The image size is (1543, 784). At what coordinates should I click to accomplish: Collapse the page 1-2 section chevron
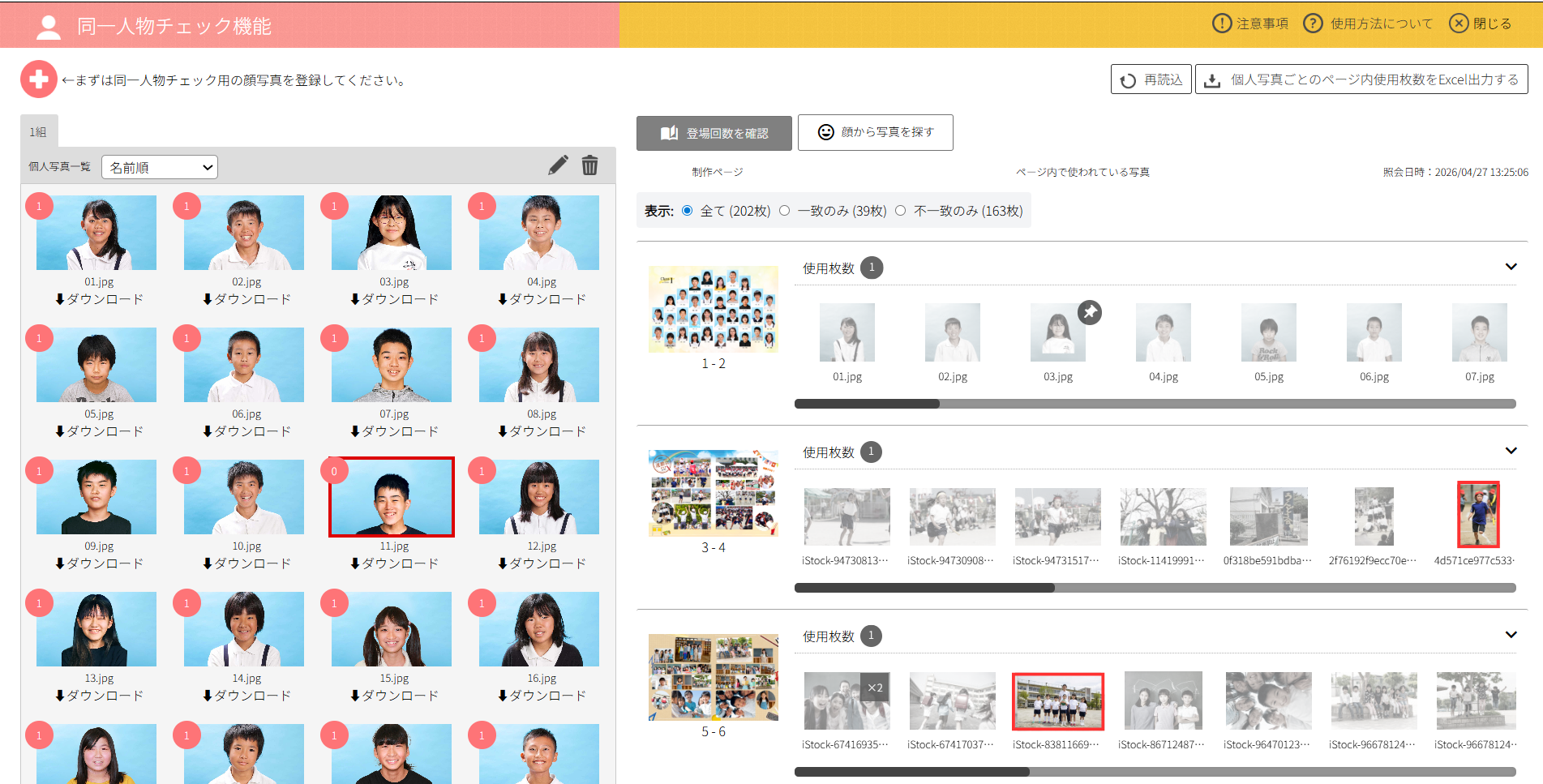1511,267
